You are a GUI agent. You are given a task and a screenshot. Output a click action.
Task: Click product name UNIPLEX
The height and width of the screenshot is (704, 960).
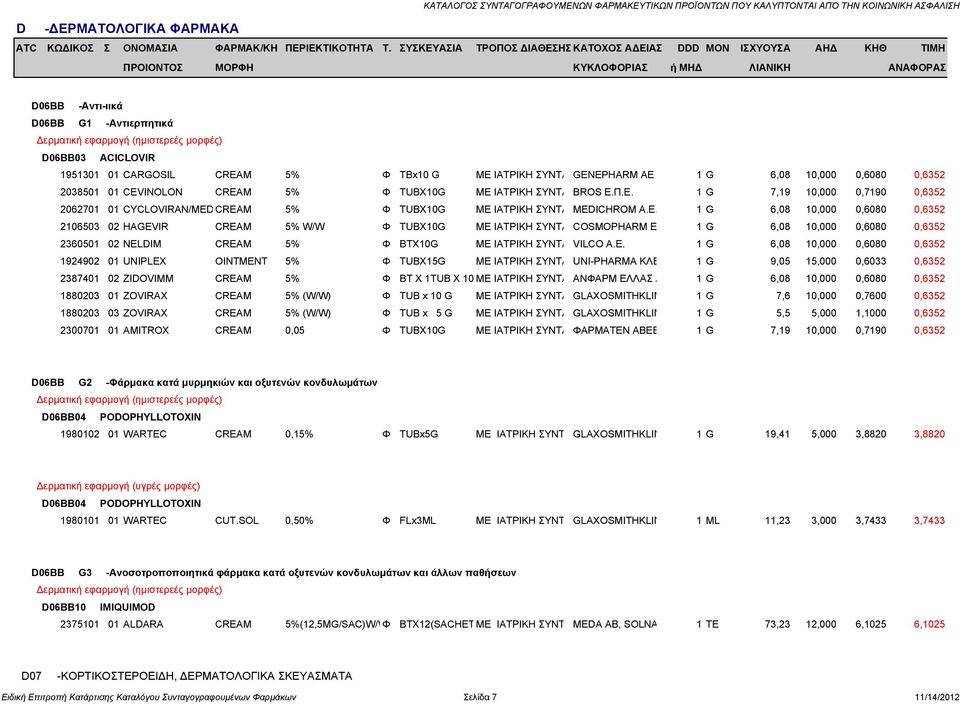[x=144, y=261]
